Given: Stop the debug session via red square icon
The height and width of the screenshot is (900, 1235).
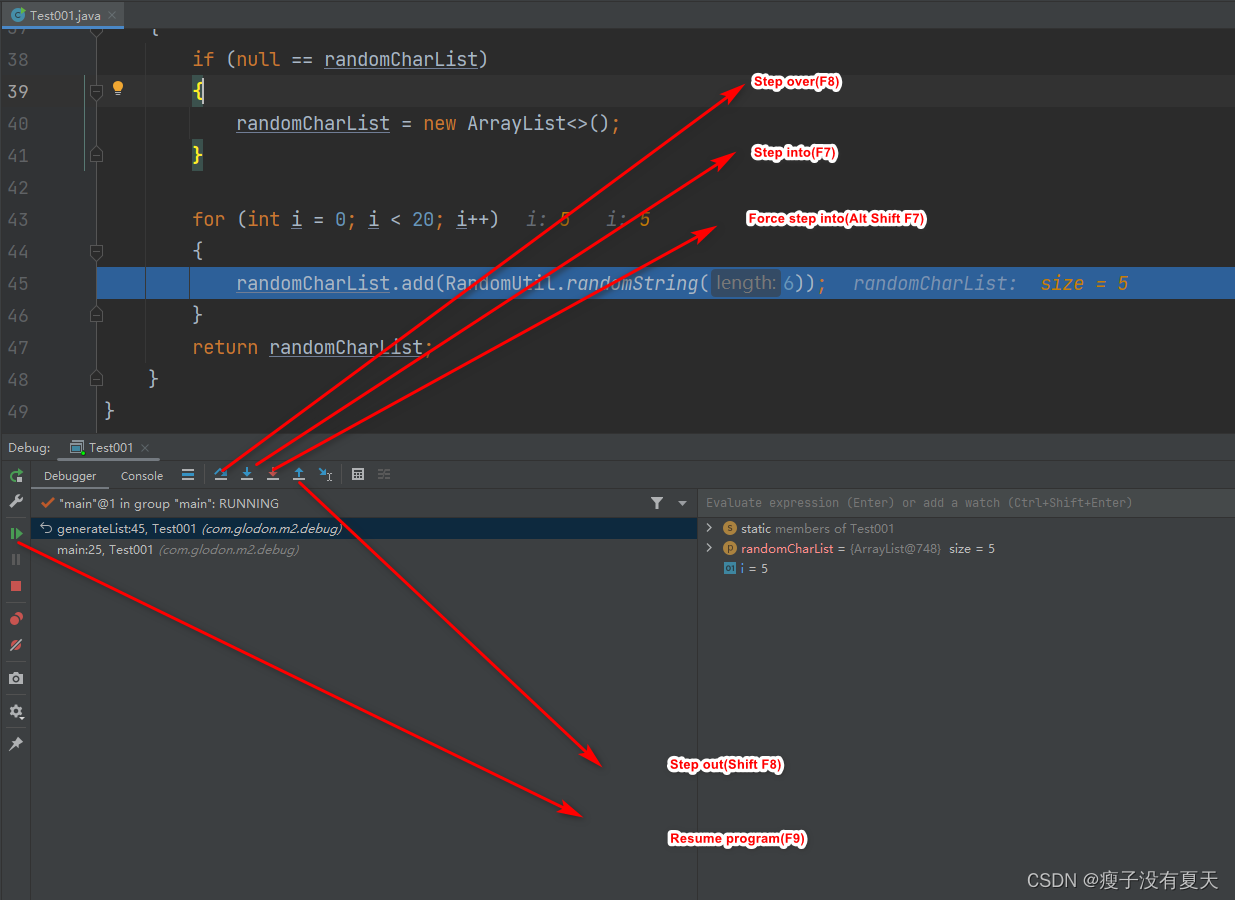Looking at the screenshot, I should pyautogui.click(x=15, y=587).
